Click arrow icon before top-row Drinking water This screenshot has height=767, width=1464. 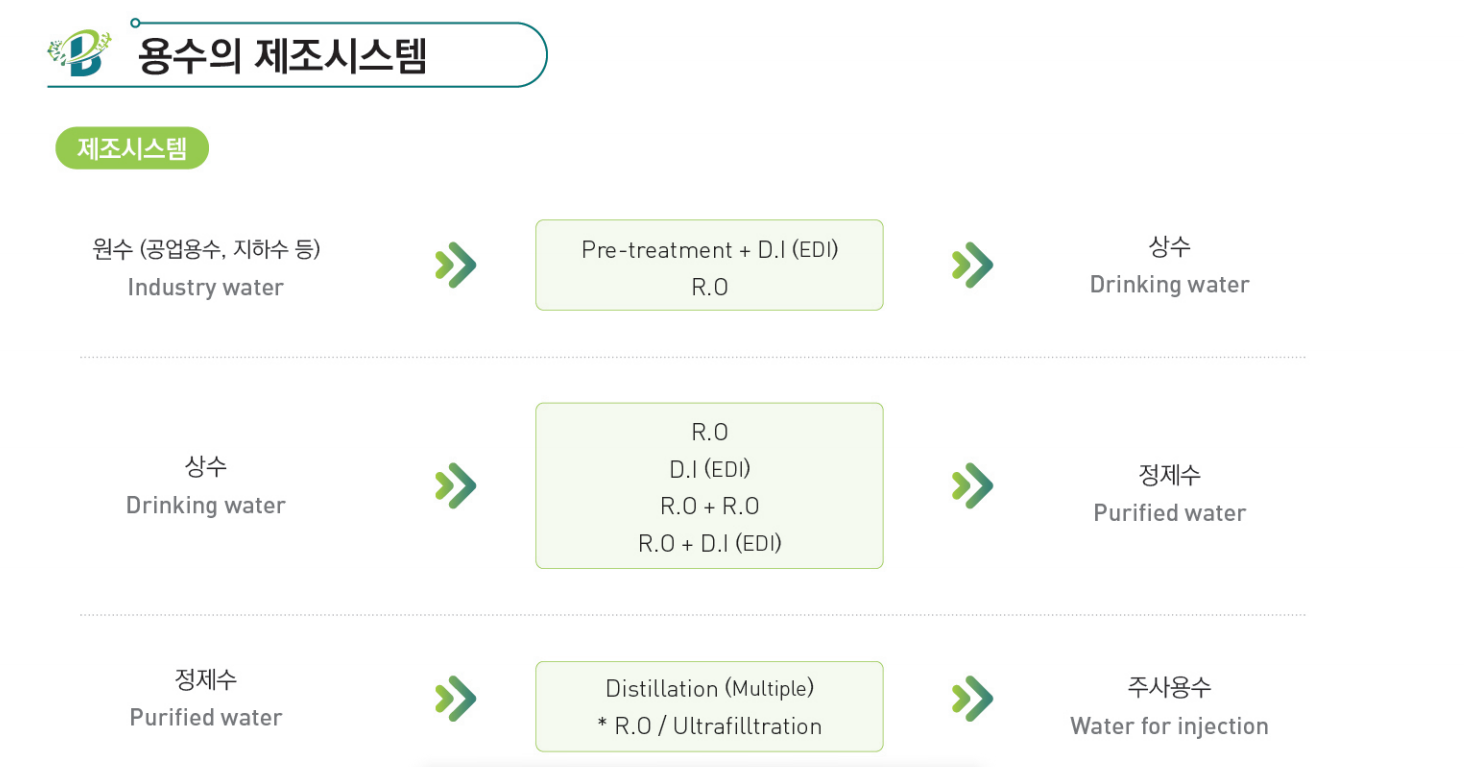click(x=972, y=265)
